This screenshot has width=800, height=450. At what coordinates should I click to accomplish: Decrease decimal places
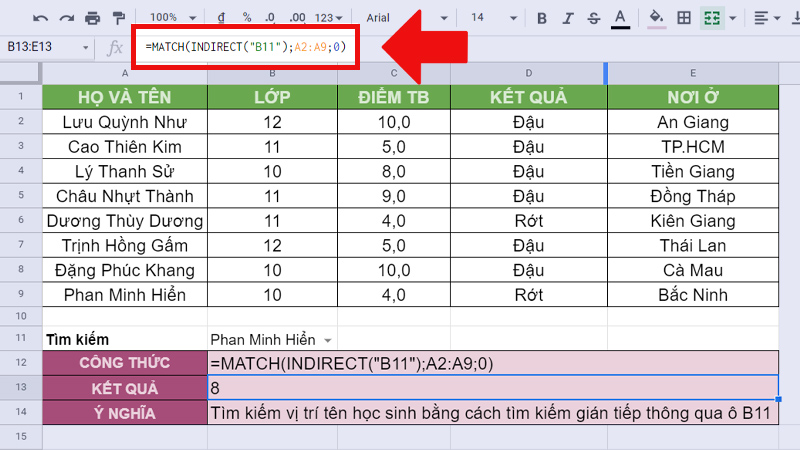(270, 17)
